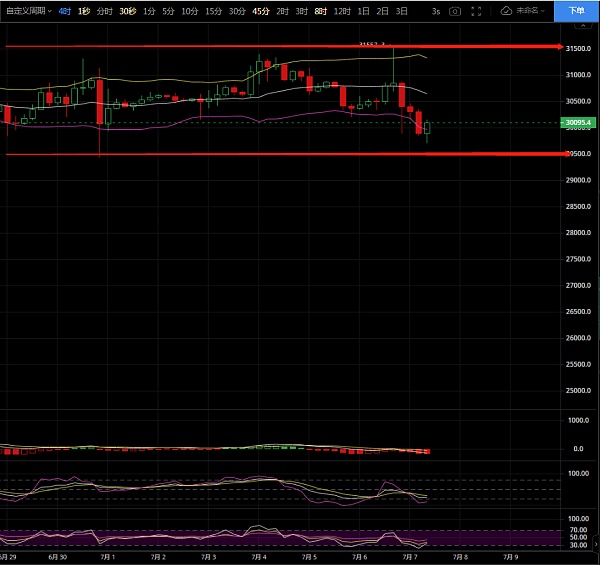Choose the 12时 timeframe
The width and height of the screenshot is (600, 565).
(342, 10)
